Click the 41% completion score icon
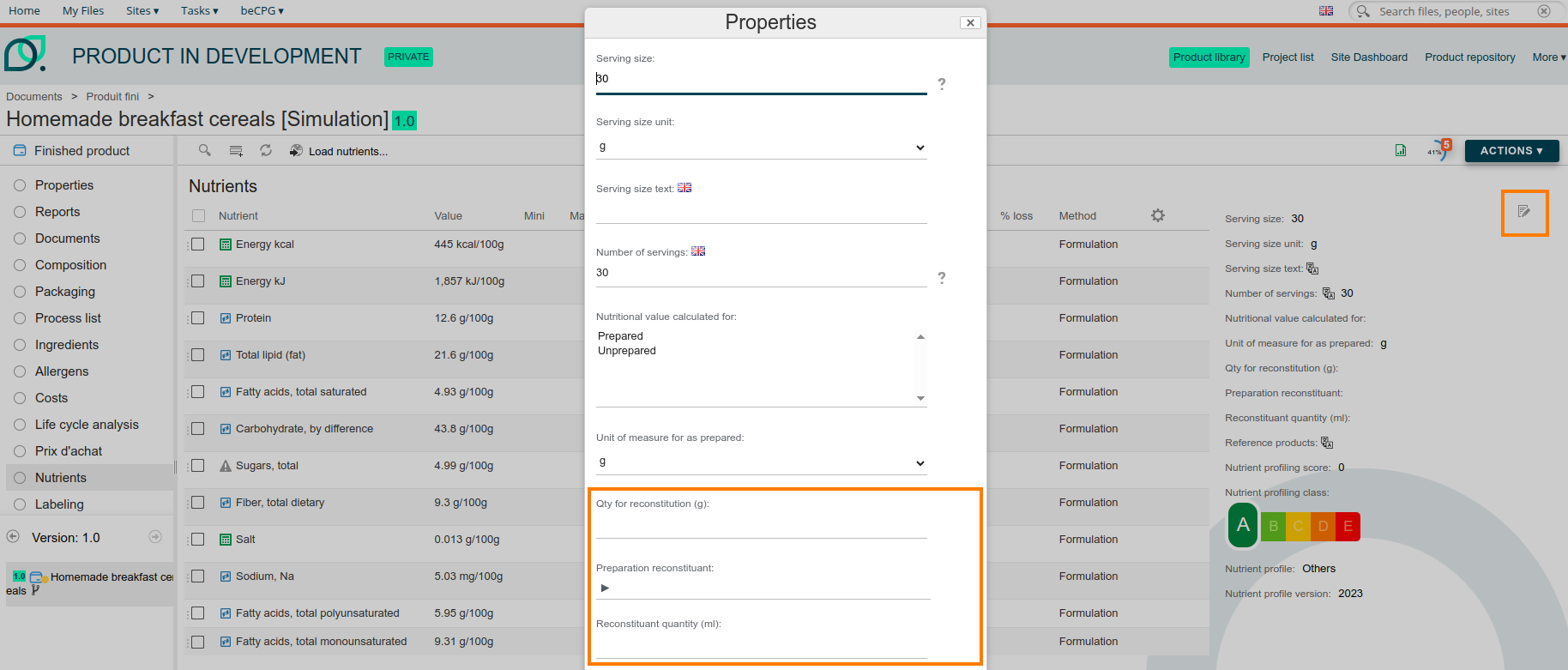 [x=1437, y=150]
